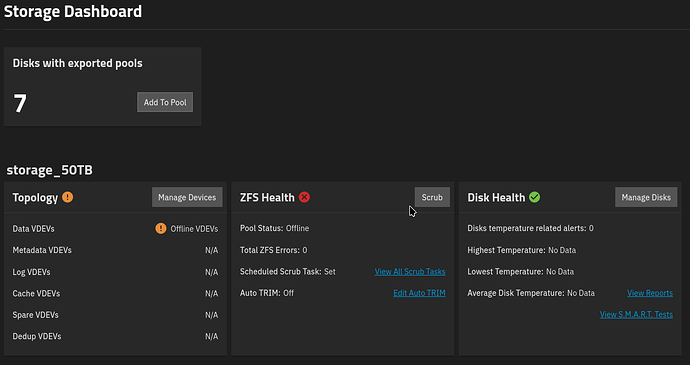Click the Scheduled Scrub Task: Set text

pyautogui.click(x=288, y=272)
